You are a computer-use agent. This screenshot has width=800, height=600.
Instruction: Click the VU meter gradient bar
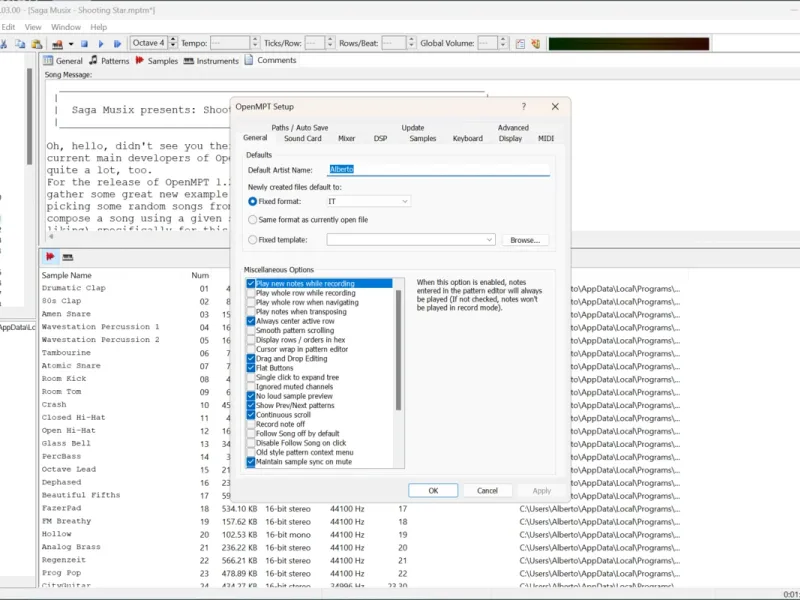[629, 44]
